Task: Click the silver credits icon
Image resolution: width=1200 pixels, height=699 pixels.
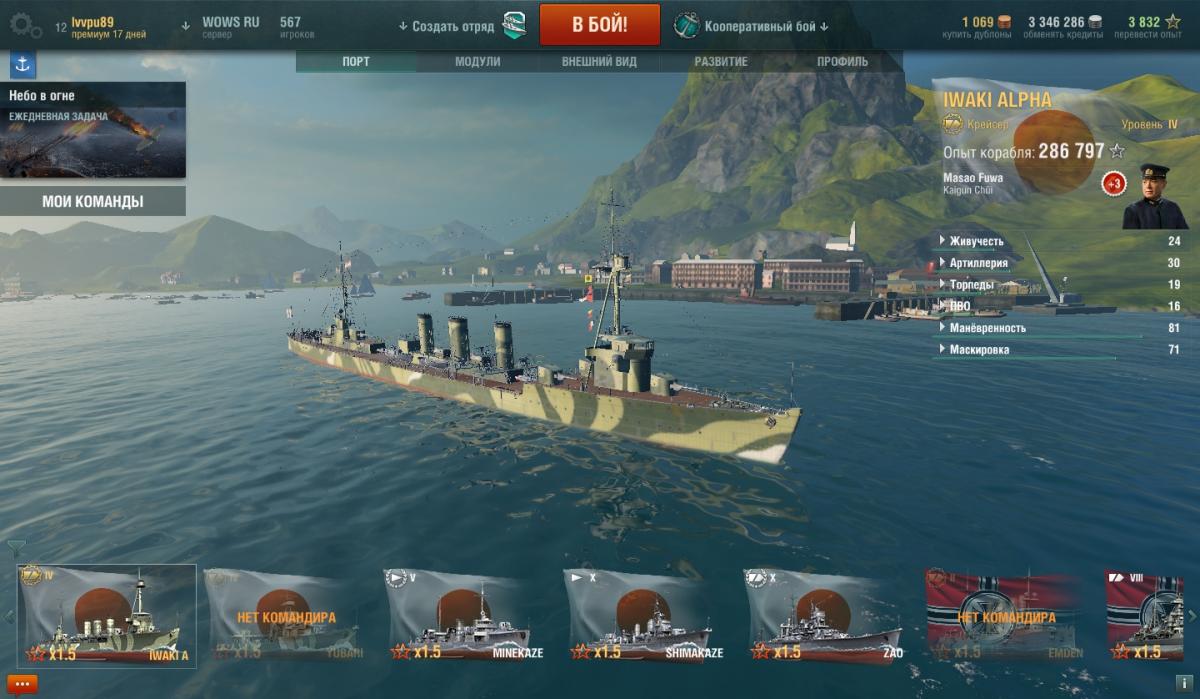Action: coord(1096,21)
